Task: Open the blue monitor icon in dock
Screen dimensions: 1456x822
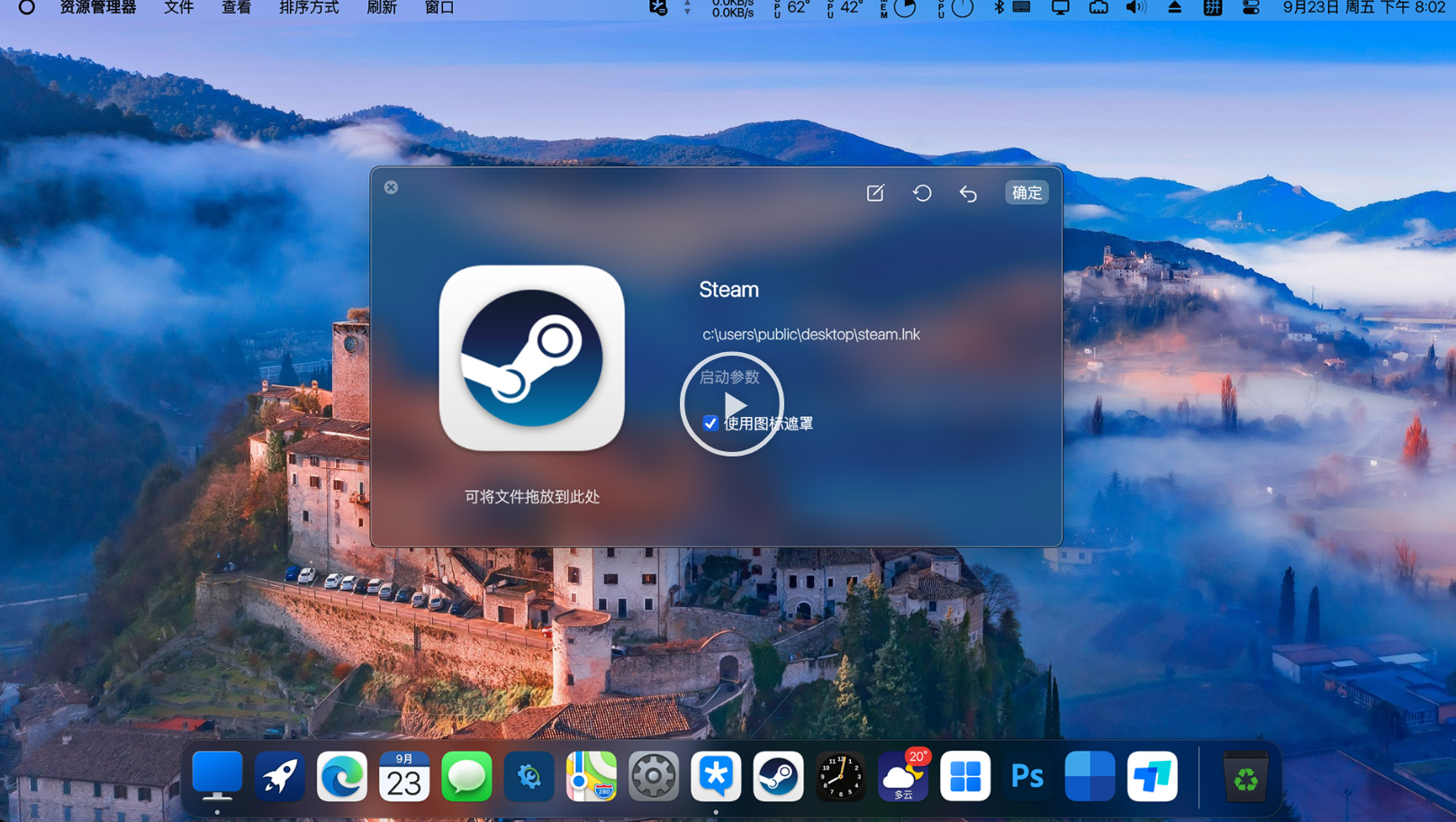Action: 217,776
